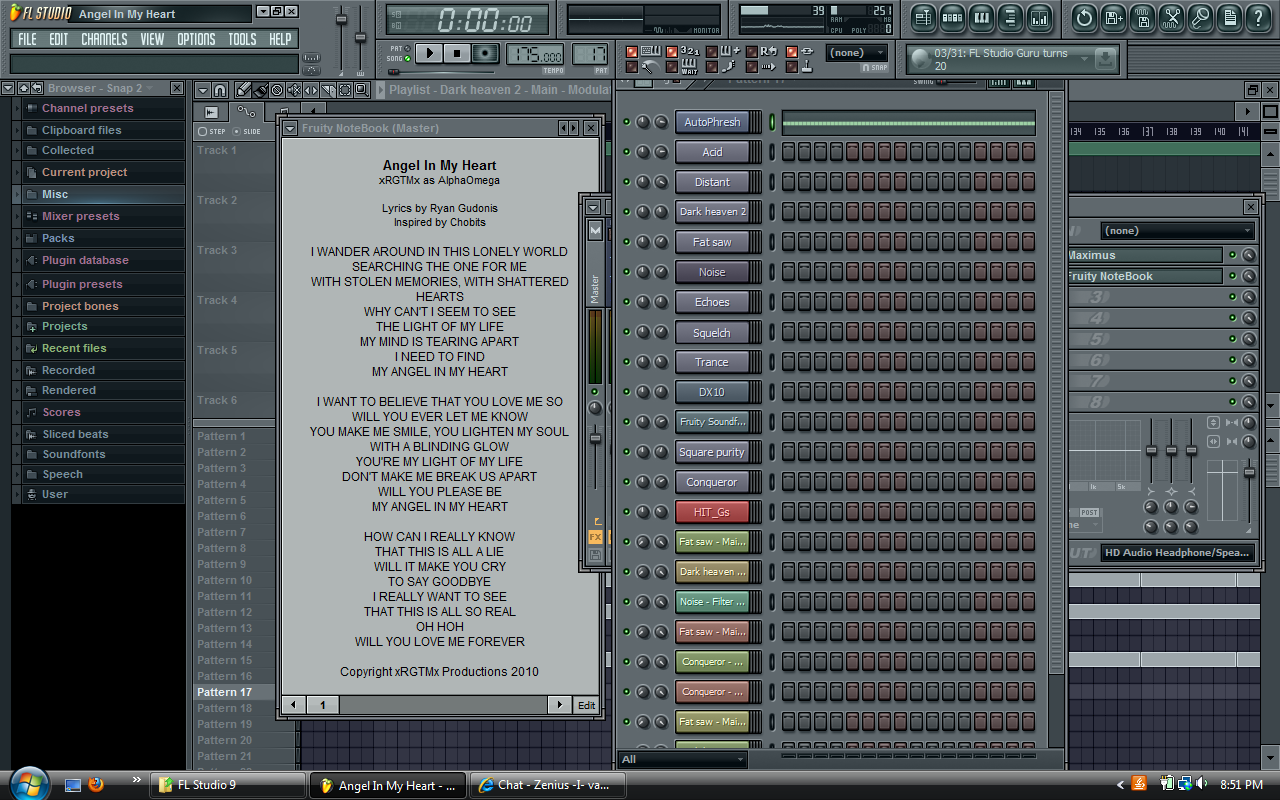
Task: Open the channel filter All dropdown
Action: pos(683,759)
